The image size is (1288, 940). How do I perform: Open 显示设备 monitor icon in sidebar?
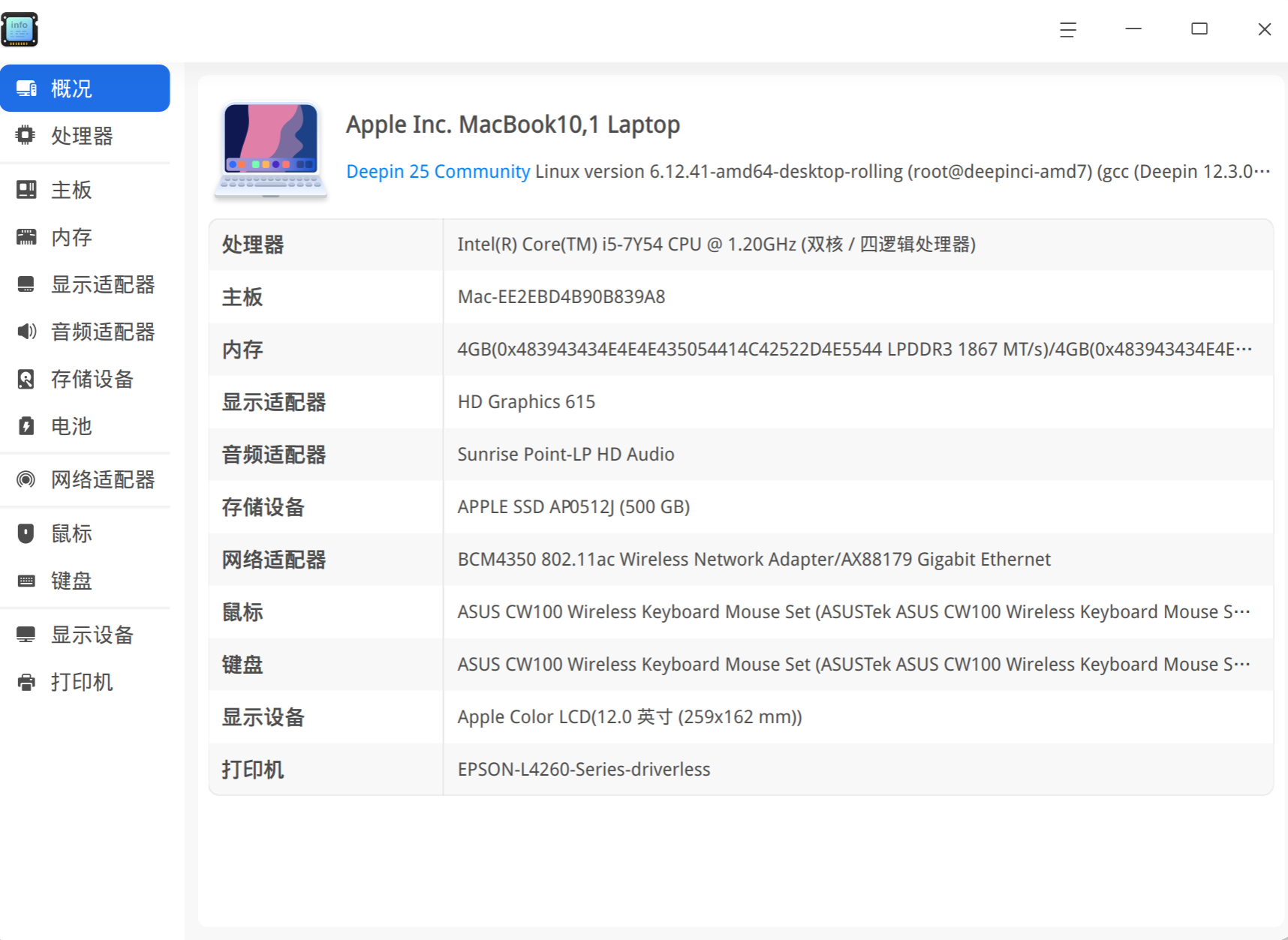pos(26,635)
